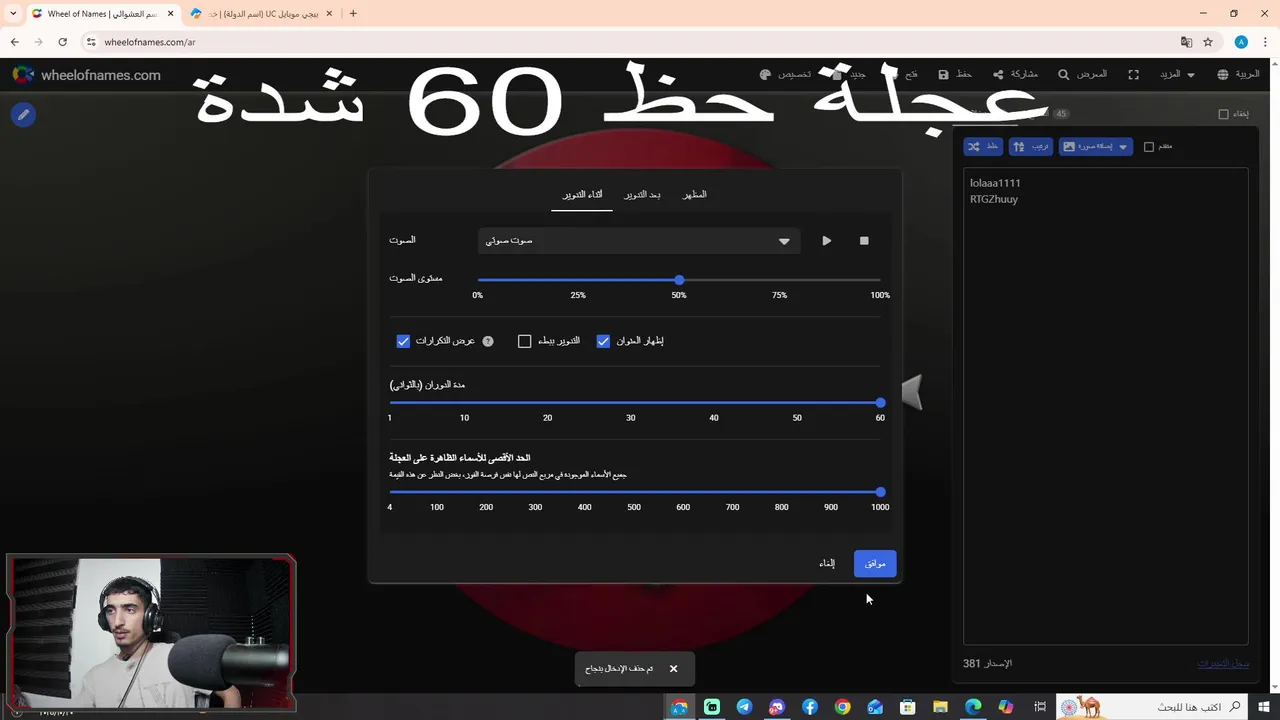The image size is (1280, 720).
Task: Click the Chrome profile avatar
Action: (1241, 42)
